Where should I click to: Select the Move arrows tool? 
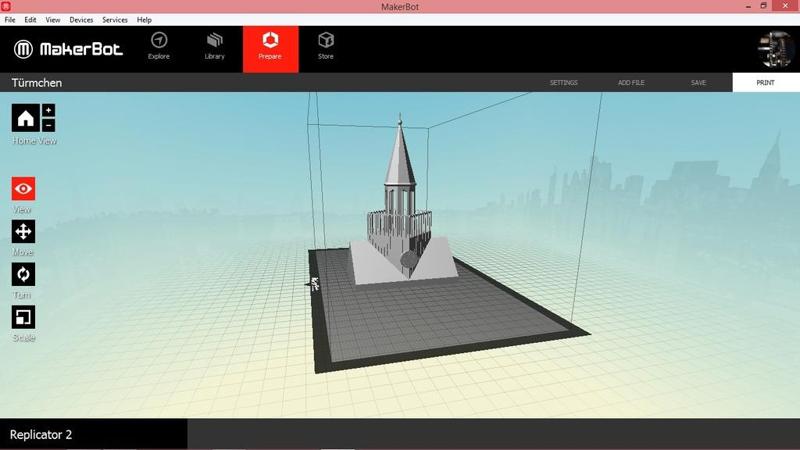24,232
